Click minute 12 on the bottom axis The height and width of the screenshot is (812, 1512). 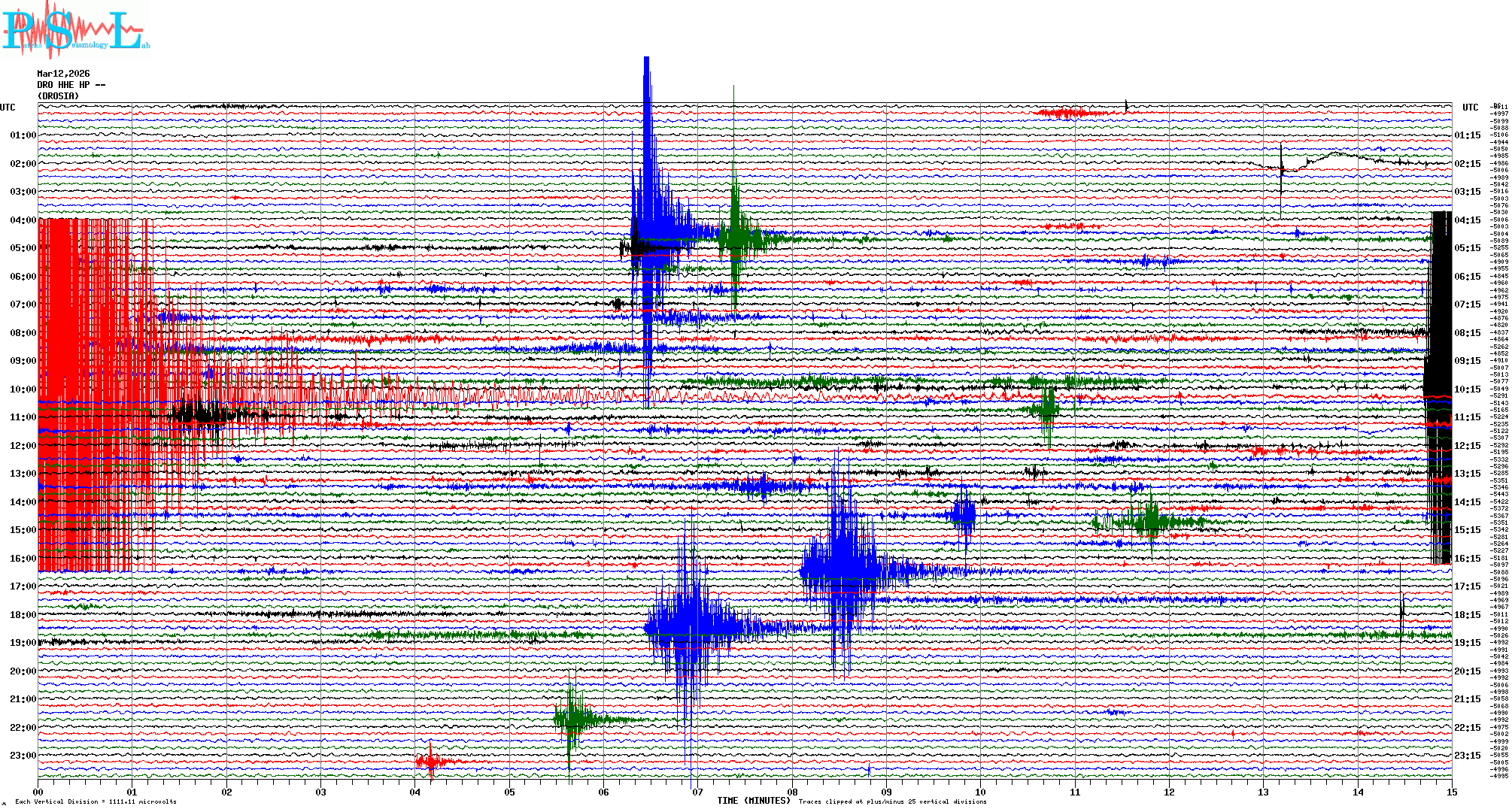(x=1169, y=792)
